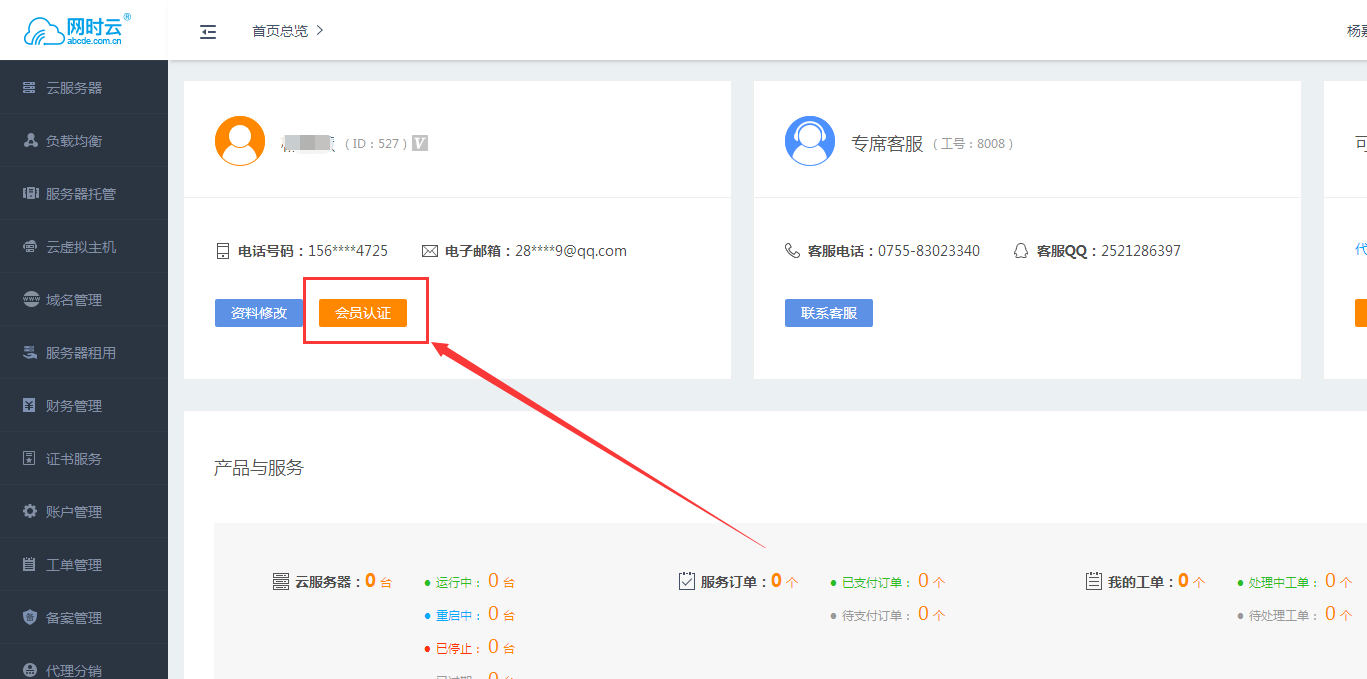Click the handset icon beside 客服电话
This screenshot has width=1367, height=679.
coord(792,251)
